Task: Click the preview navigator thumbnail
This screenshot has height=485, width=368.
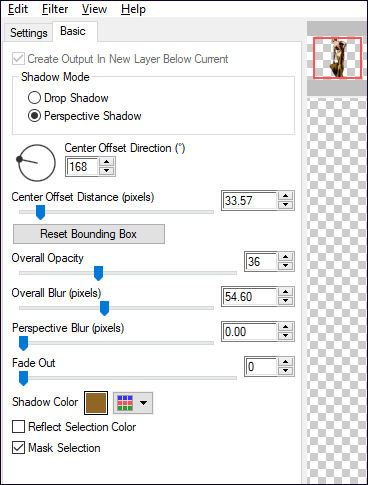Action: click(337, 58)
